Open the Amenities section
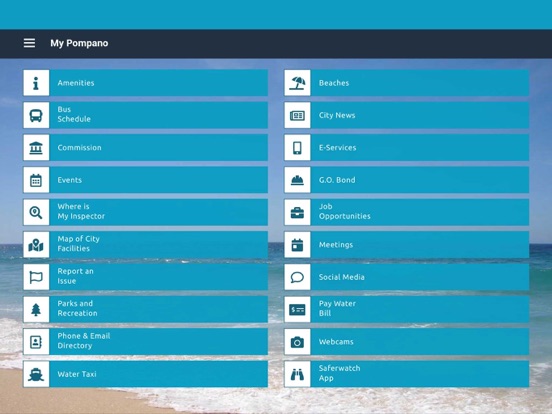This screenshot has height=414, width=552. point(145,83)
